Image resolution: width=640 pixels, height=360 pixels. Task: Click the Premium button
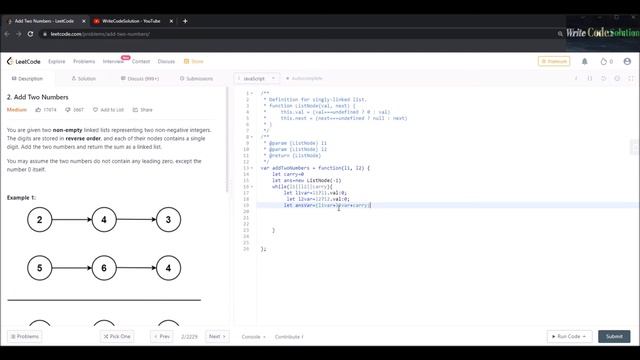[x=554, y=61]
